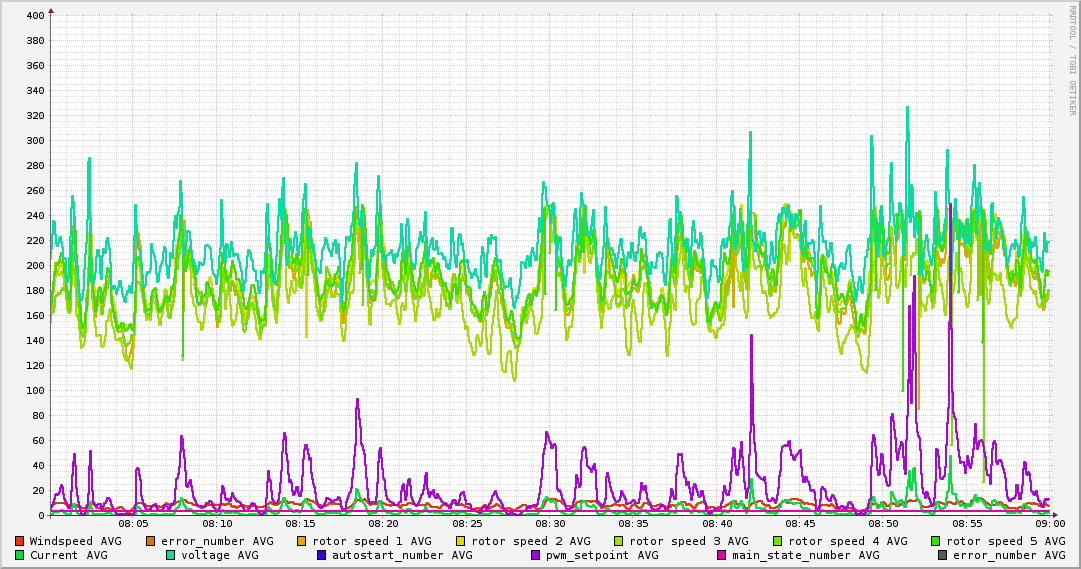The image size is (1081, 569).
Task: Select 'error_number AVG' label beside orange swatch
Action: click(x=217, y=541)
